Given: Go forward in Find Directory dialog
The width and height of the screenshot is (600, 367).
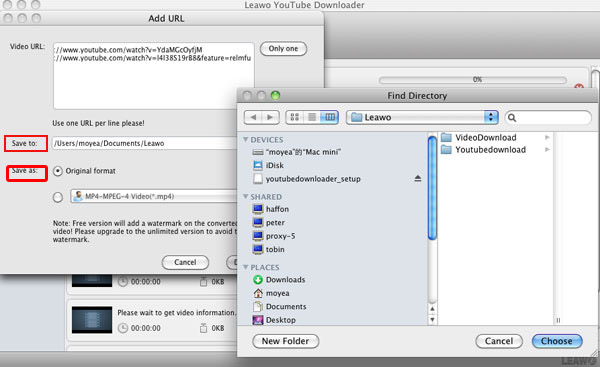Looking at the screenshot, I should pos(270,117).
